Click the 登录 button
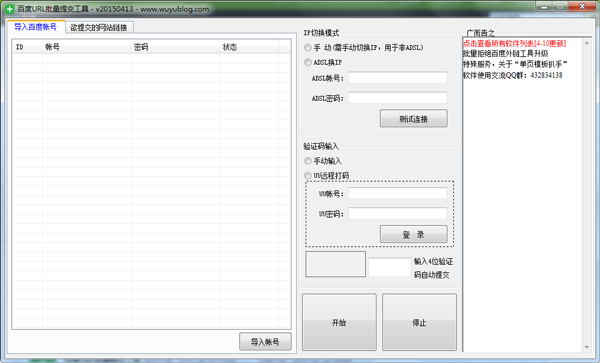 414,234
